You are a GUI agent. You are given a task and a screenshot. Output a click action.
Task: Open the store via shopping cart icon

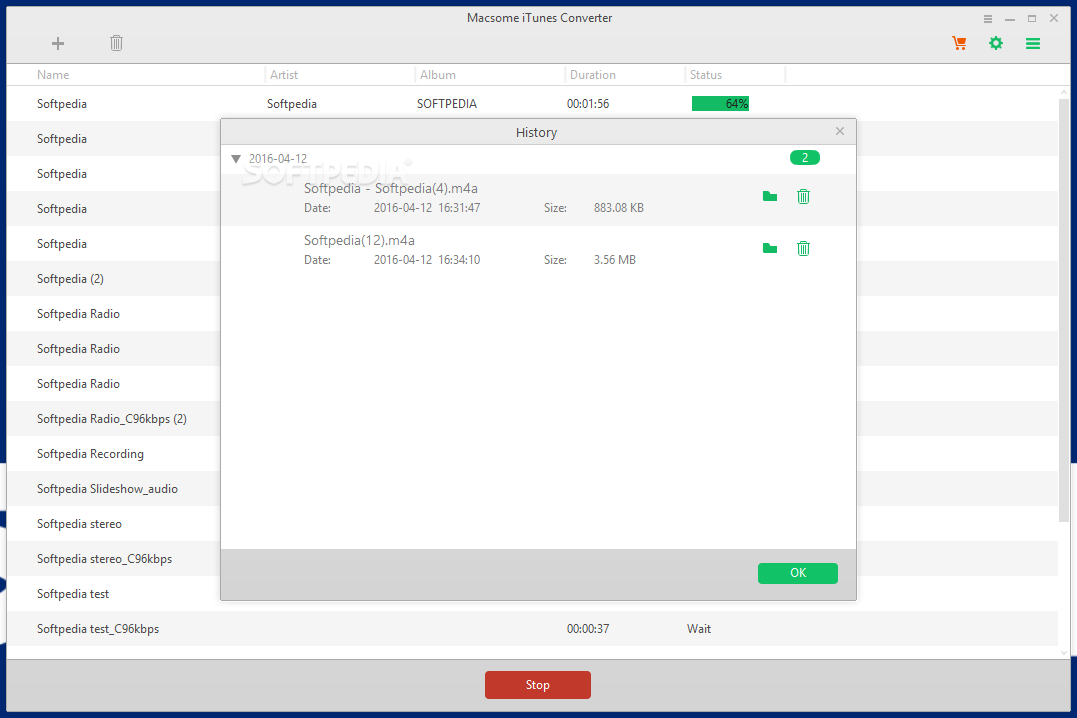click(960, 43)
